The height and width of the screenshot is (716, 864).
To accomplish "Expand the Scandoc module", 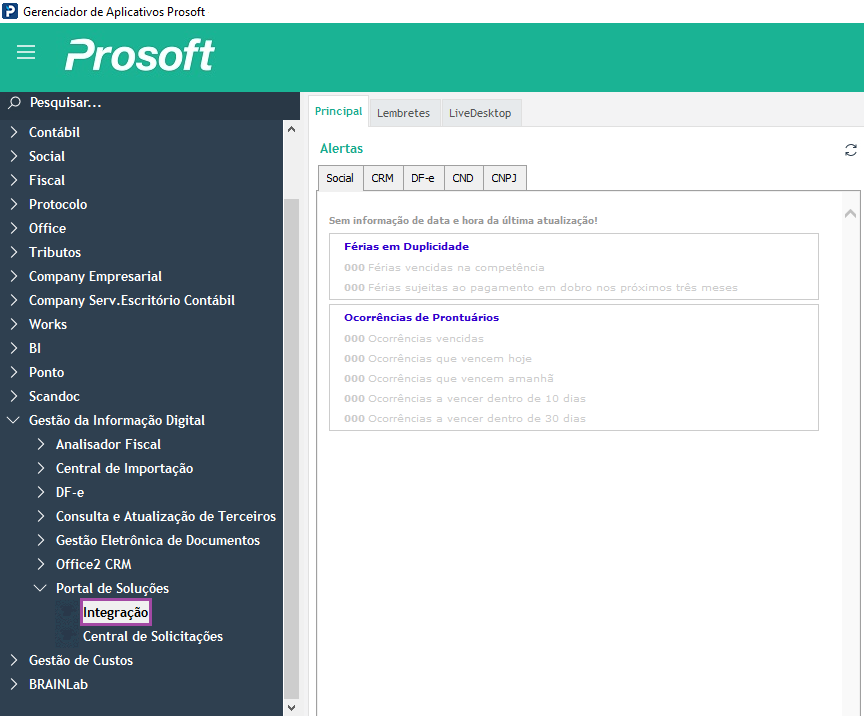I will [14, 396].
